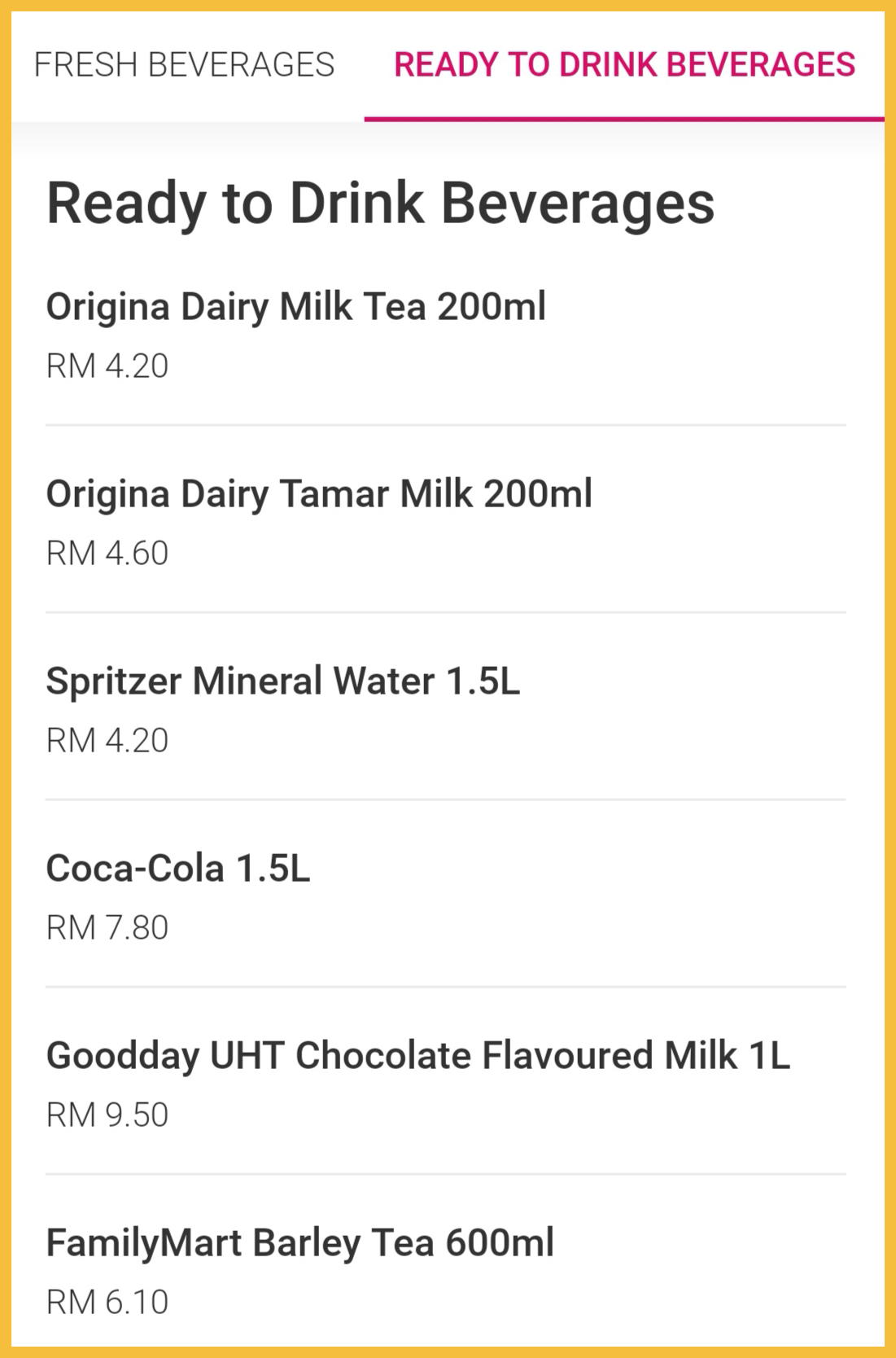Click the Ready to Drink Beverages heading

tap(380, 203)
